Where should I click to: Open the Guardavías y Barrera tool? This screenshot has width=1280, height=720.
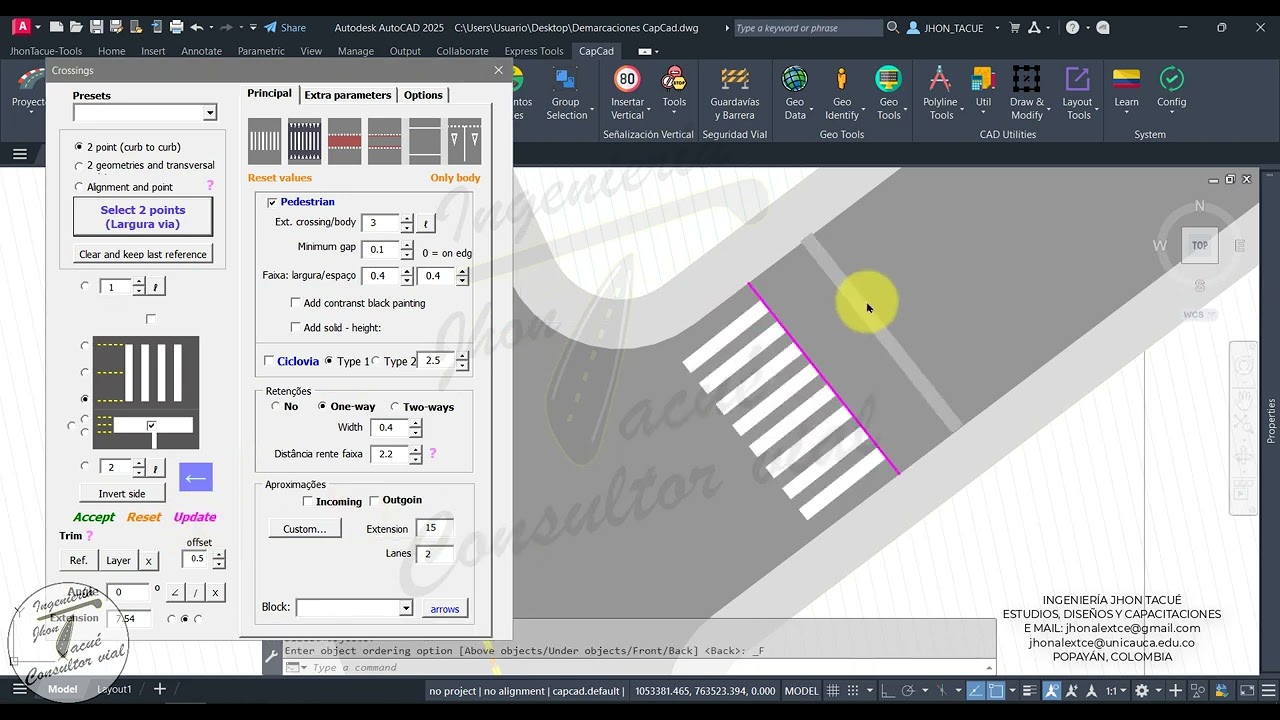(x=734, y=92)
